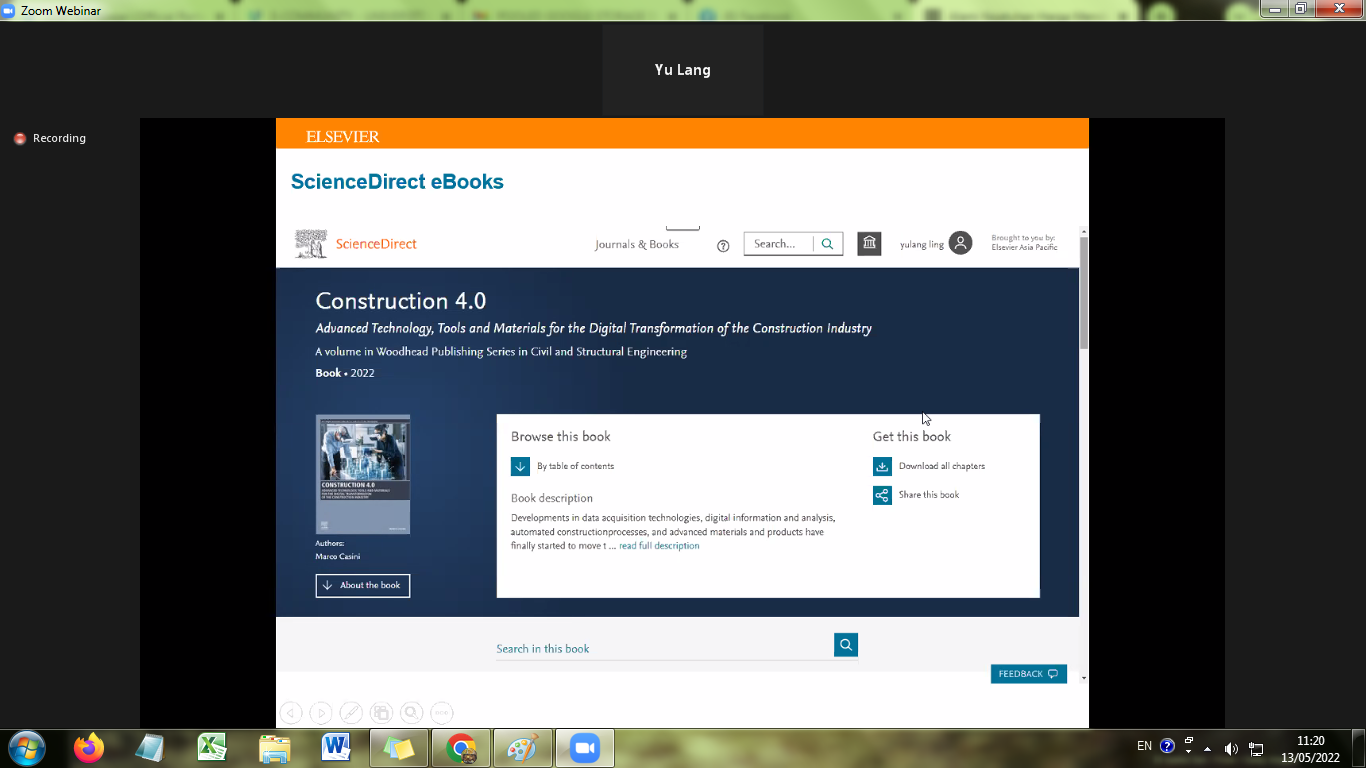
Task: Expand By table of contents arrow
Action: 520,466
